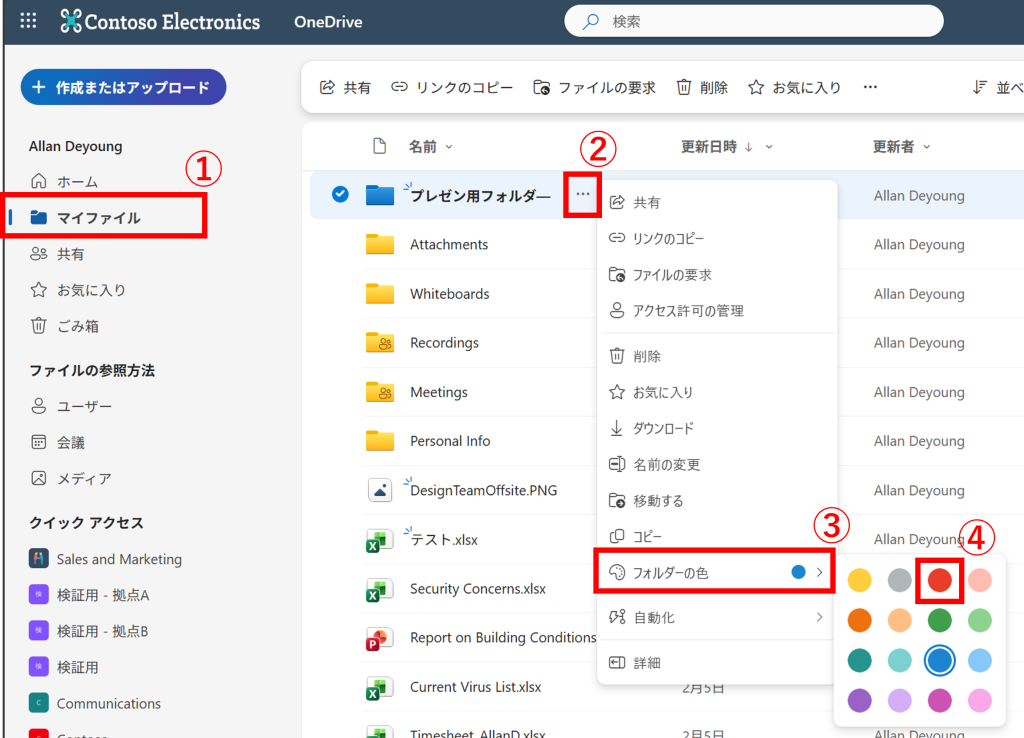Click the ごみ箱 trash icon in sidebar

39,326
